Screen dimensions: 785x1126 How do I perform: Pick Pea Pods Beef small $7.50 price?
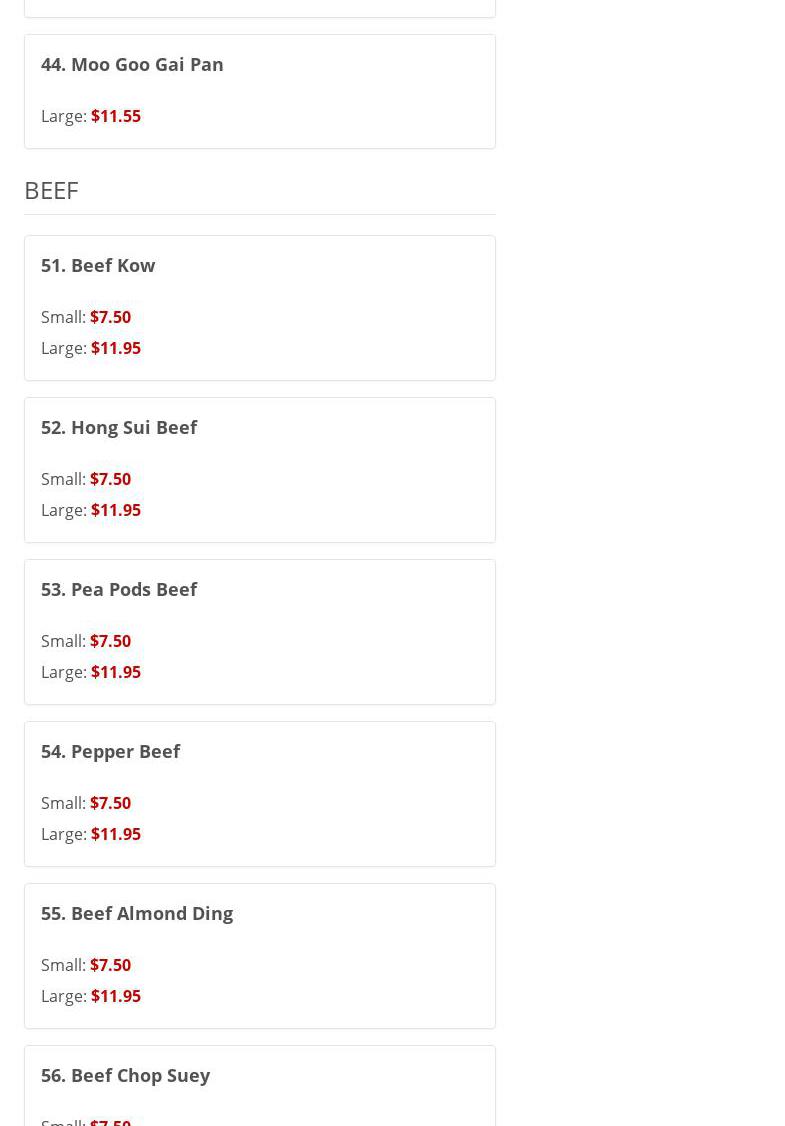[110, 641]
